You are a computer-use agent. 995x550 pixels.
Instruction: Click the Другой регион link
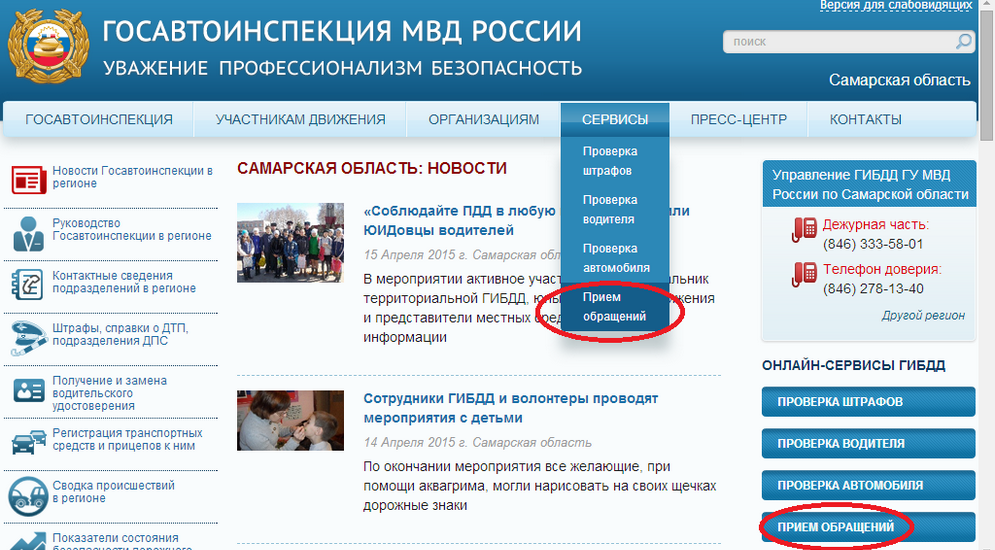(x=923, y=315)
